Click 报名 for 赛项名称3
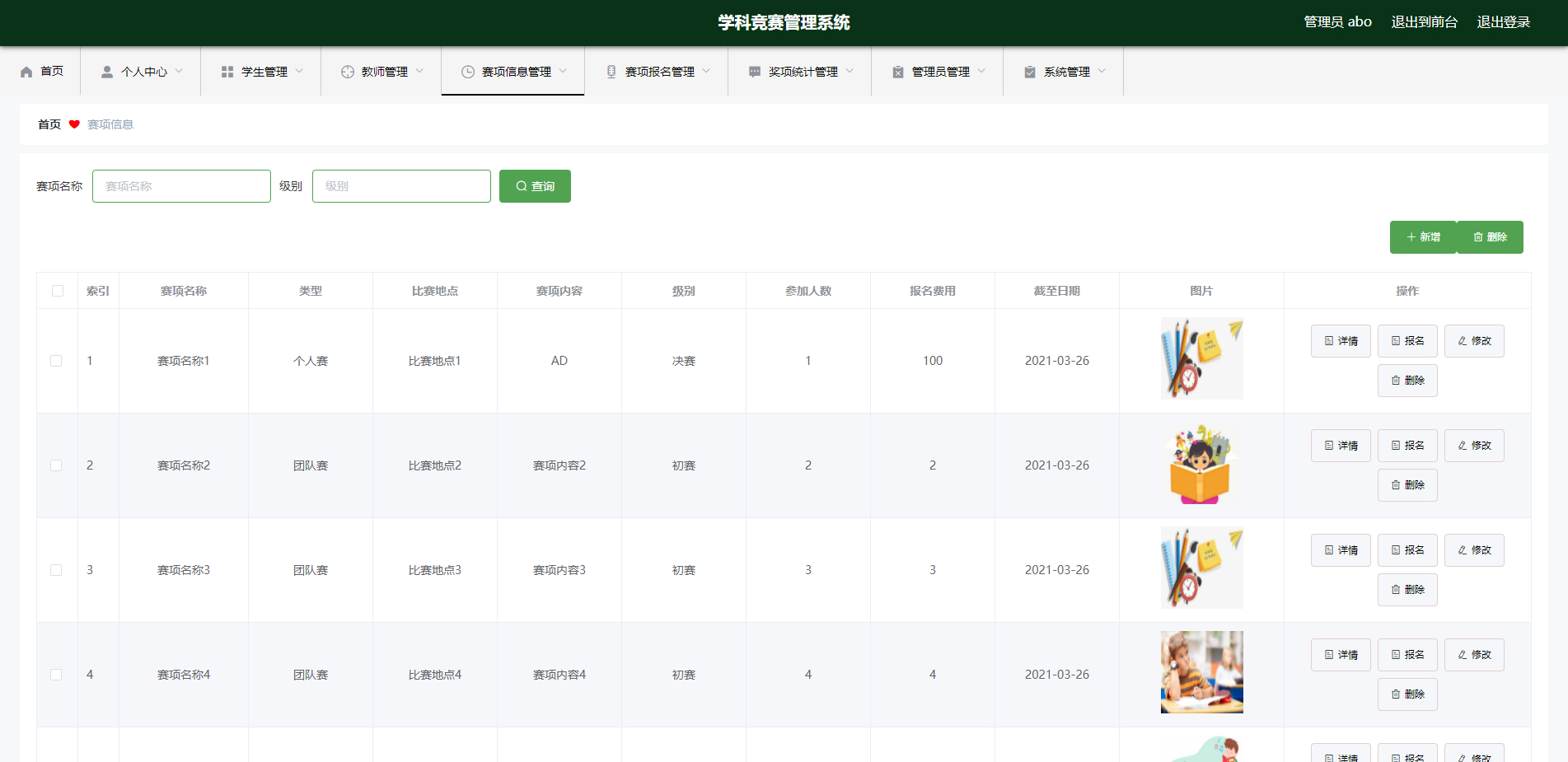Image resolution: width=1568 pixels, height=762 pixels. point(1407,550)
